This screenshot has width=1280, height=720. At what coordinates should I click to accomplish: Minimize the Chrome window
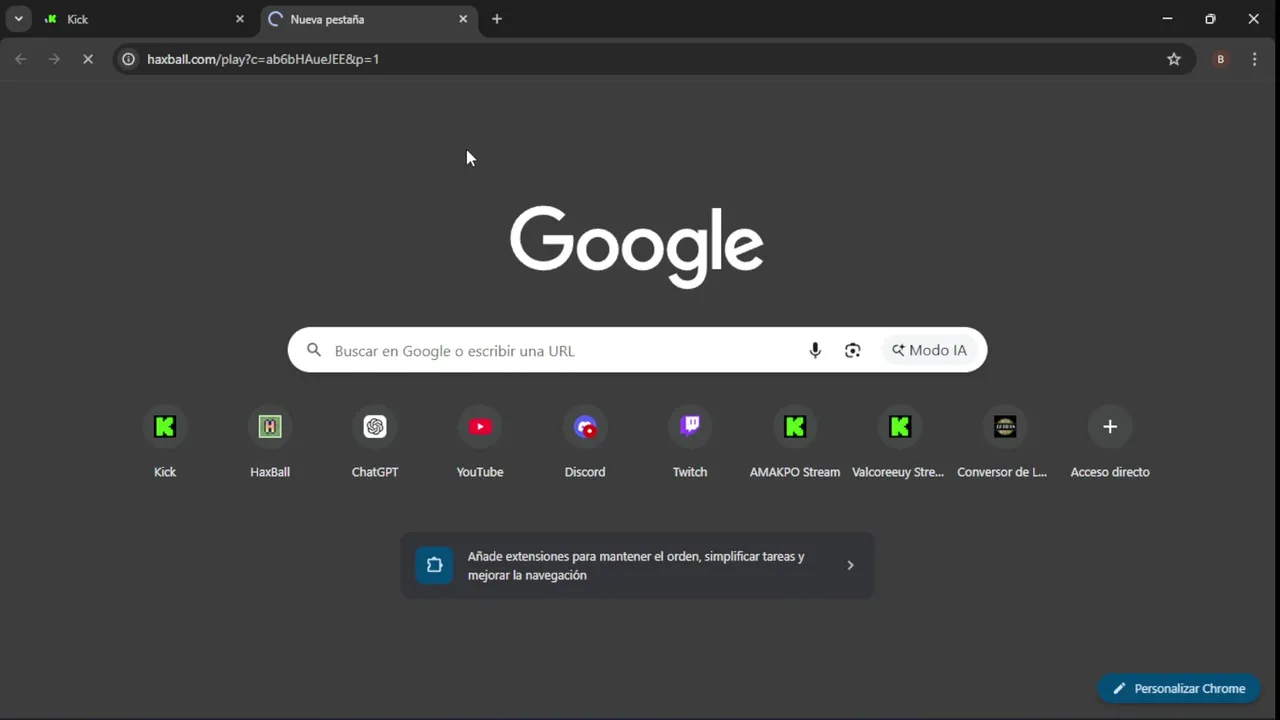coord(1167,19)
